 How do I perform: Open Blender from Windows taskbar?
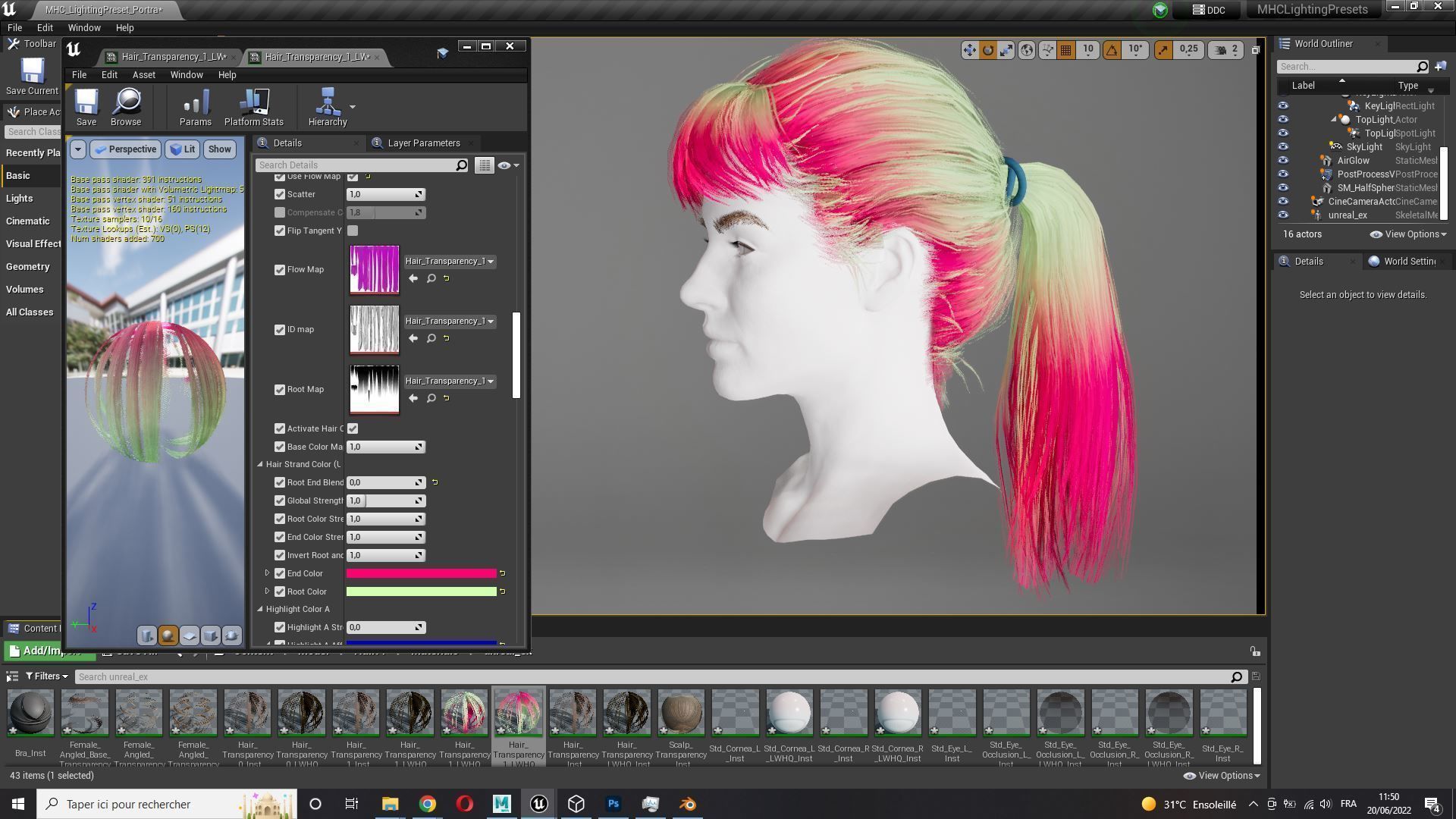(x=688, y=804)
